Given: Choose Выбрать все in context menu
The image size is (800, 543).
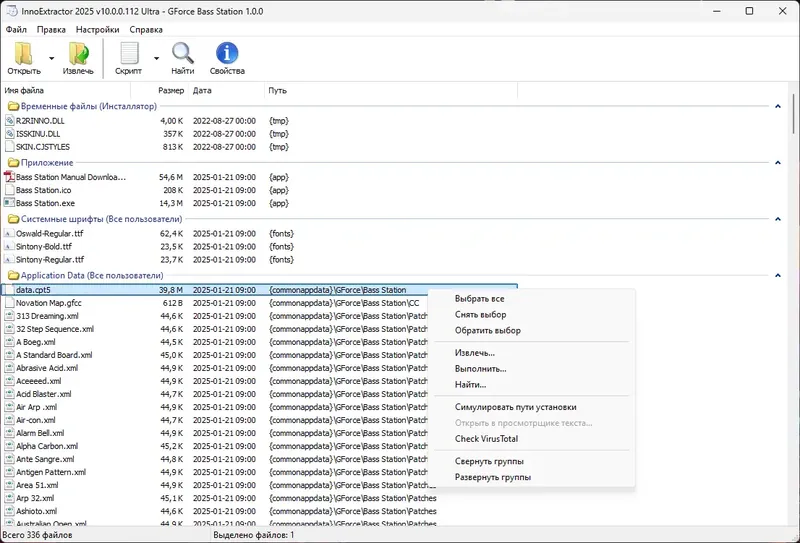Looking at the screenshot, I should 480,299.
